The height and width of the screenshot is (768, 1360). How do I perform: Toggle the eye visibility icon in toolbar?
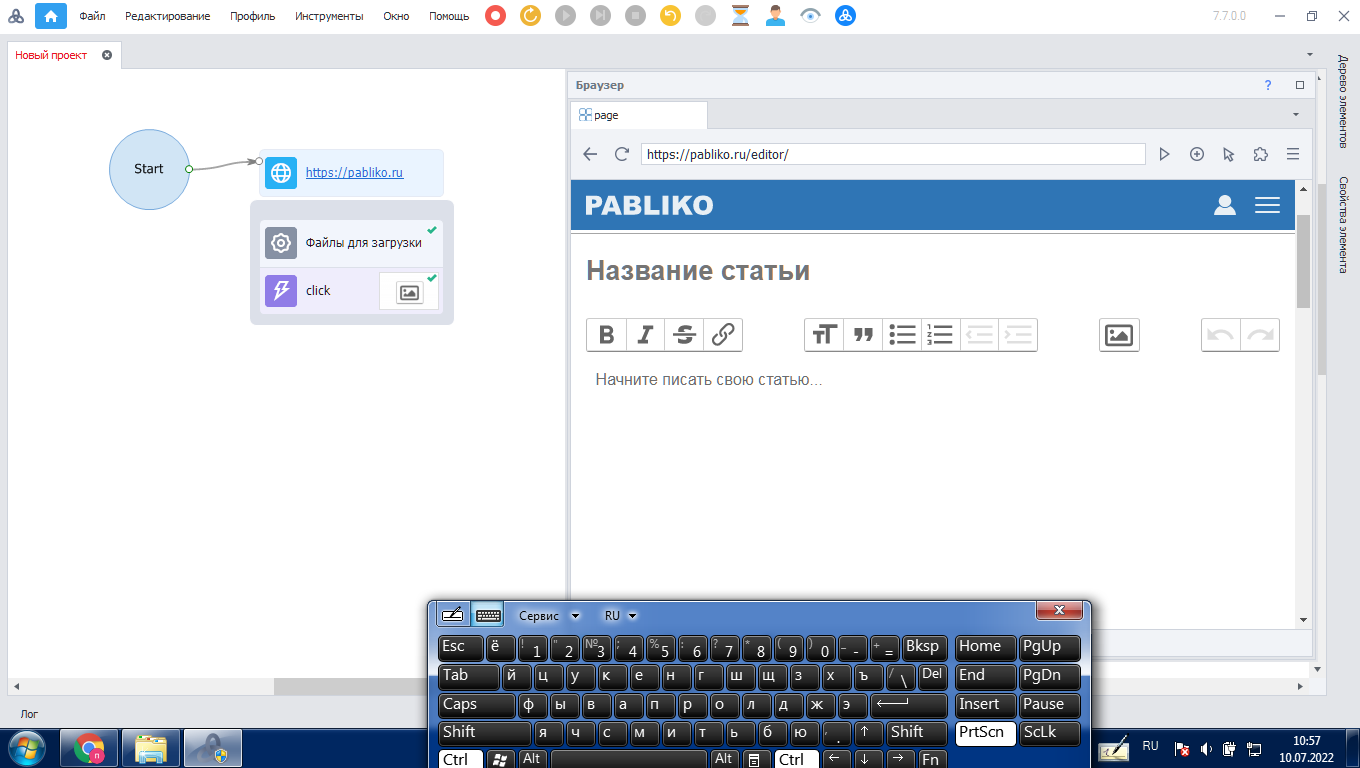tap(810, 16)
